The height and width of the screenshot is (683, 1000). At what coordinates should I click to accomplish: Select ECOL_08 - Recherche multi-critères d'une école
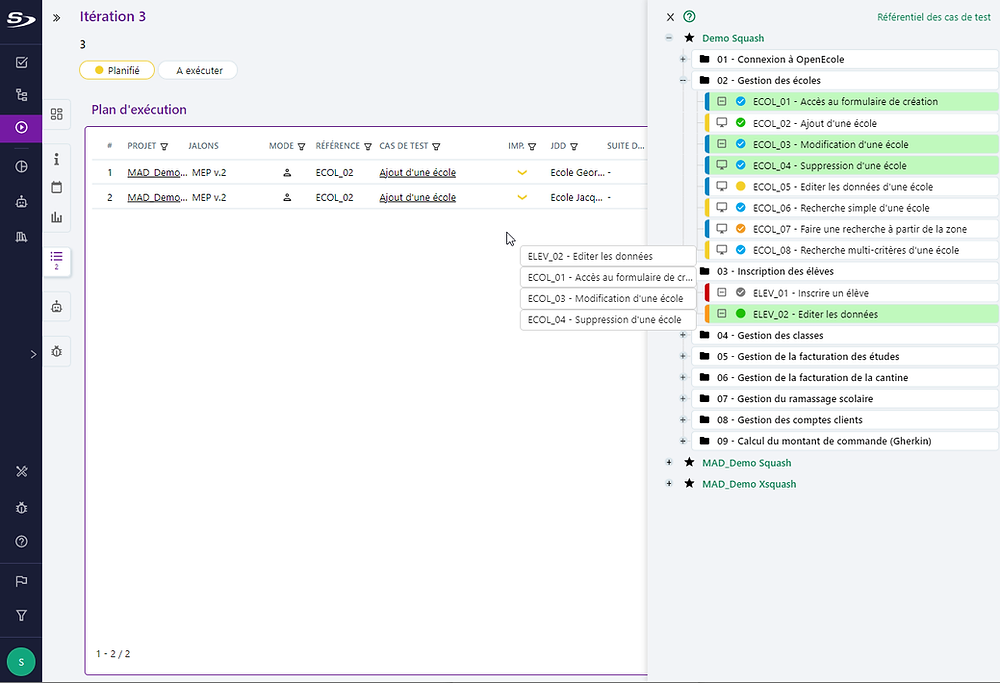[x=851, y=250]
